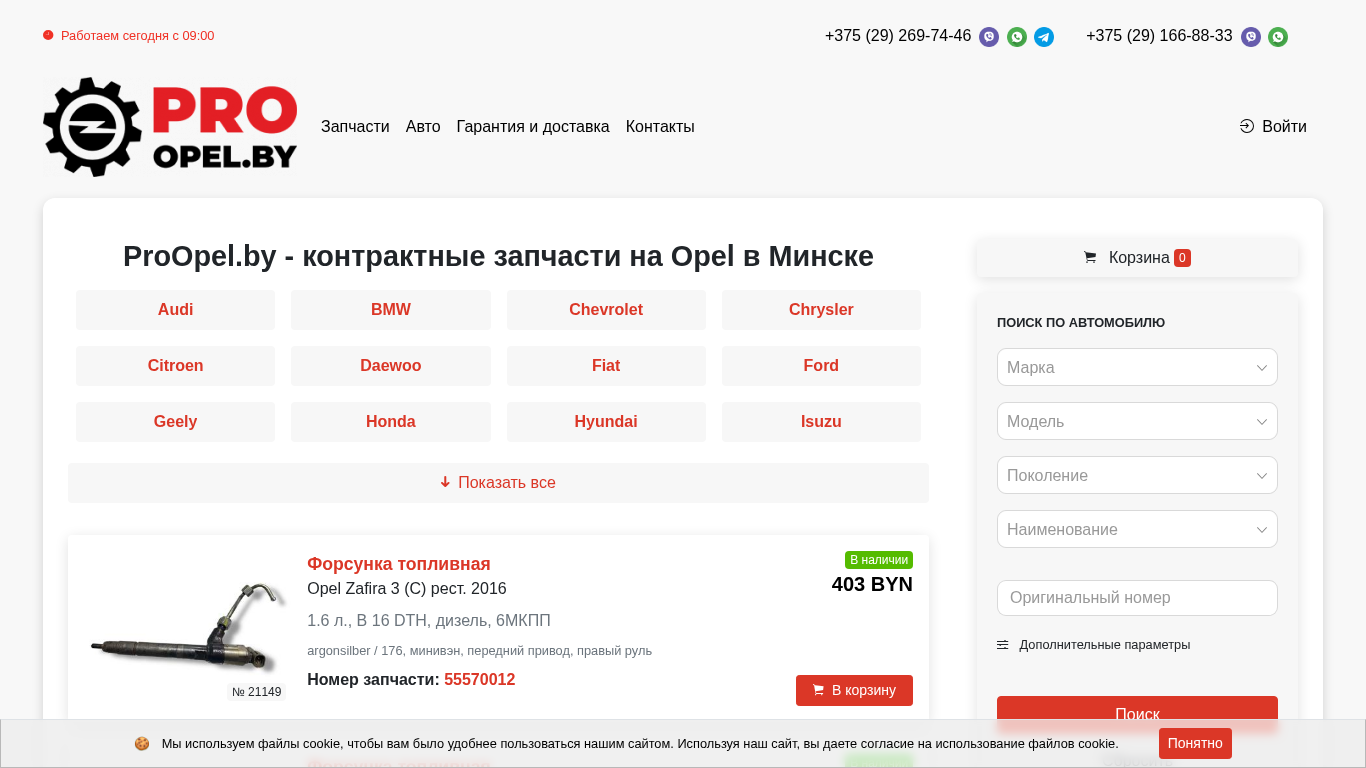Click part number 55570012 link

pyautogui.click(x=480, y=680)
